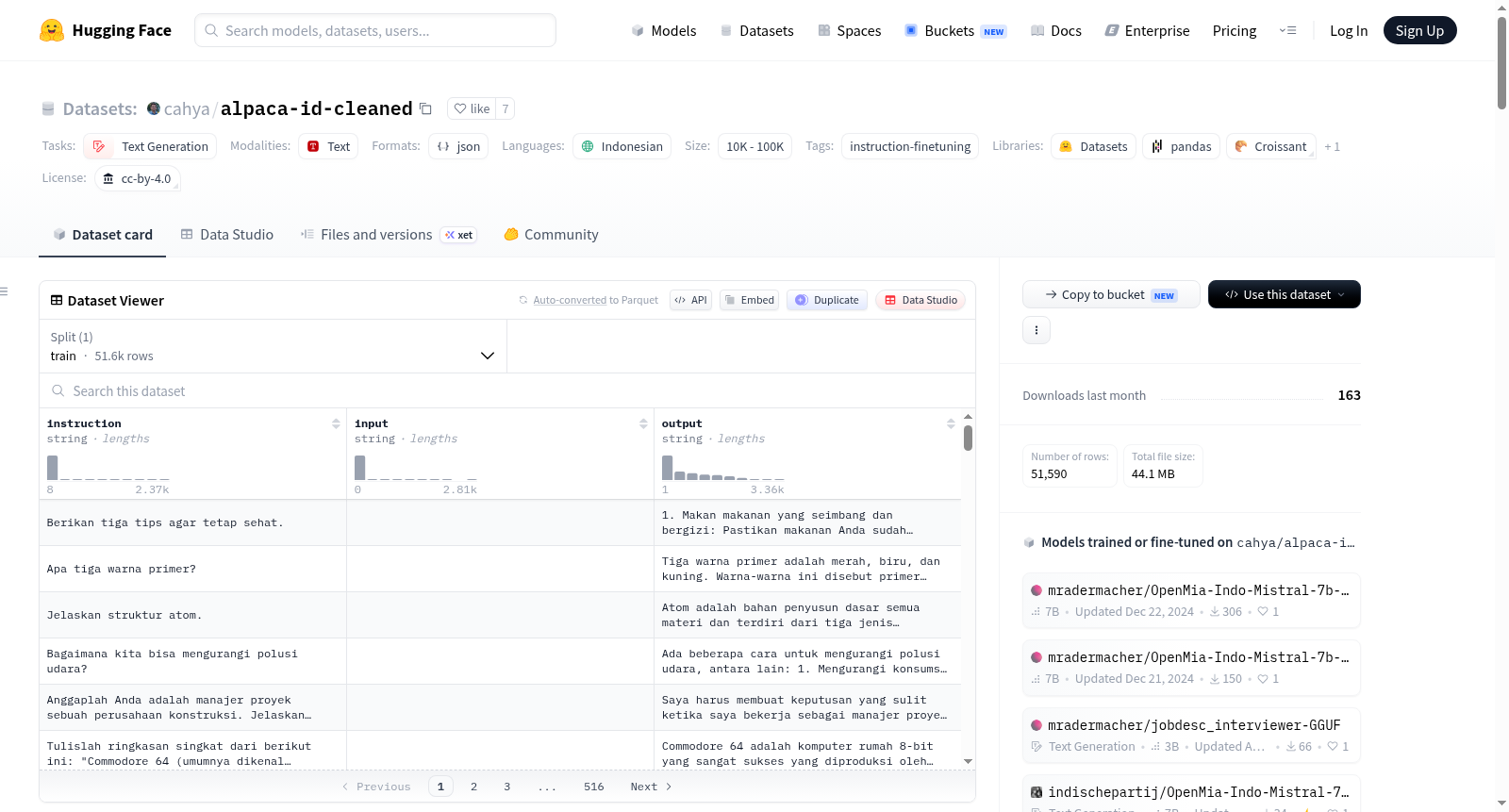Like the dataset with the heart button
This screenshot has height=812, width=1509.
[472, 108]
